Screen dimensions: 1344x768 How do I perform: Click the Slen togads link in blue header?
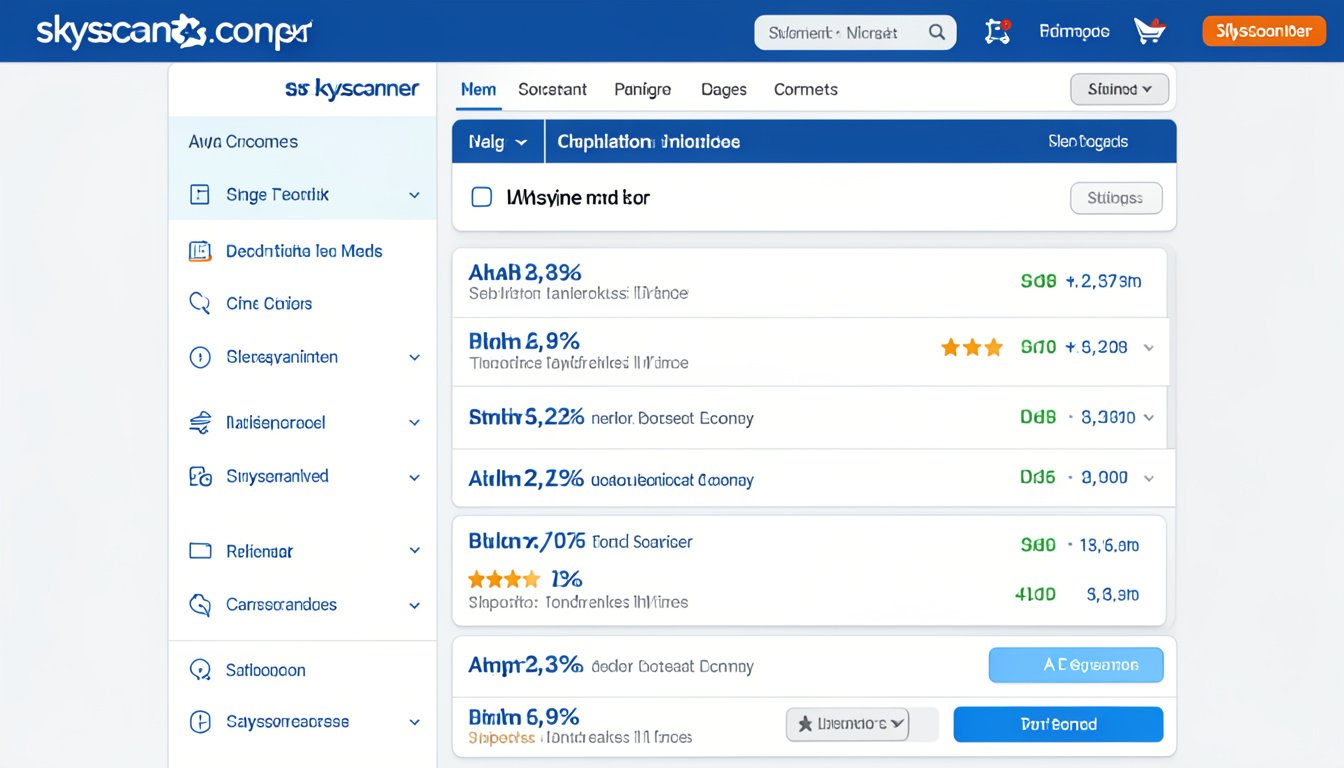pos(1088,142)
